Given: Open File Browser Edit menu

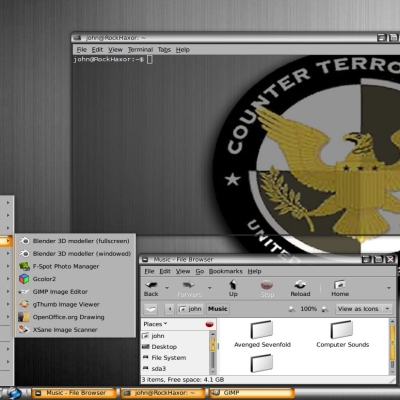Looking at the screenshot, I should point(165,271).
